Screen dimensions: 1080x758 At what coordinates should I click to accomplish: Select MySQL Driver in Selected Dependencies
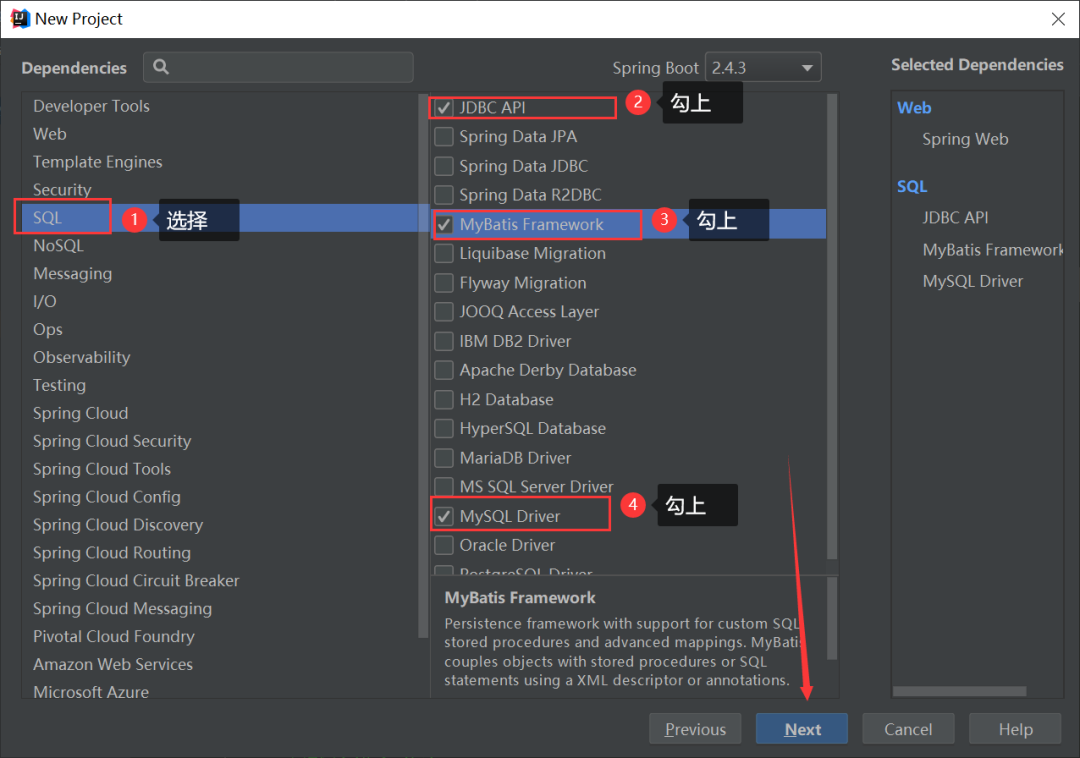tap(973, 281)
